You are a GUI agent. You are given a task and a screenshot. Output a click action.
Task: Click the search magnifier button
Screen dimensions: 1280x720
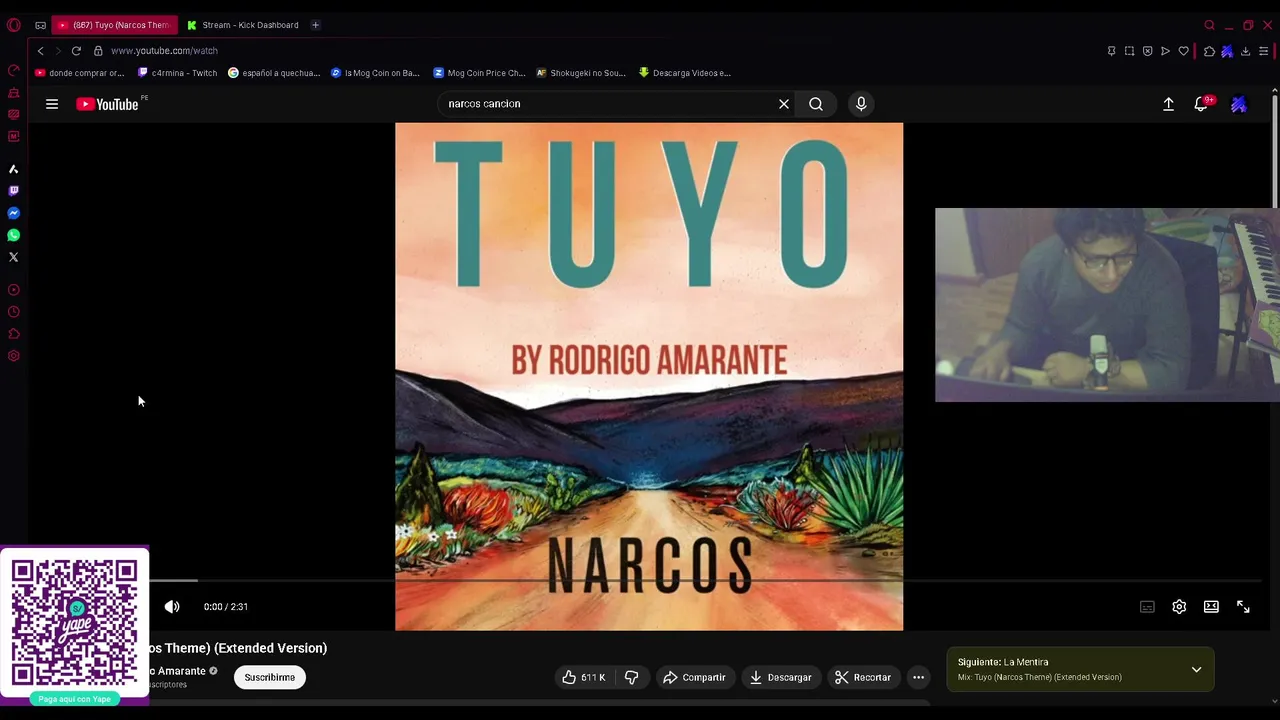816,104
